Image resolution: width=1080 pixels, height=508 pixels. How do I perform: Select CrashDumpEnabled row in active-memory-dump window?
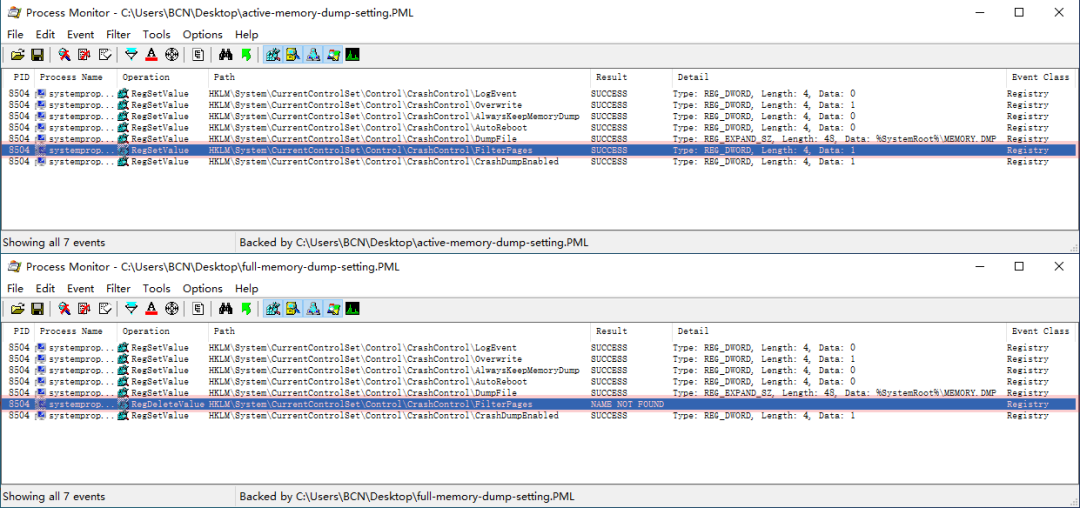pyautogui.click(x=539, y=162)
